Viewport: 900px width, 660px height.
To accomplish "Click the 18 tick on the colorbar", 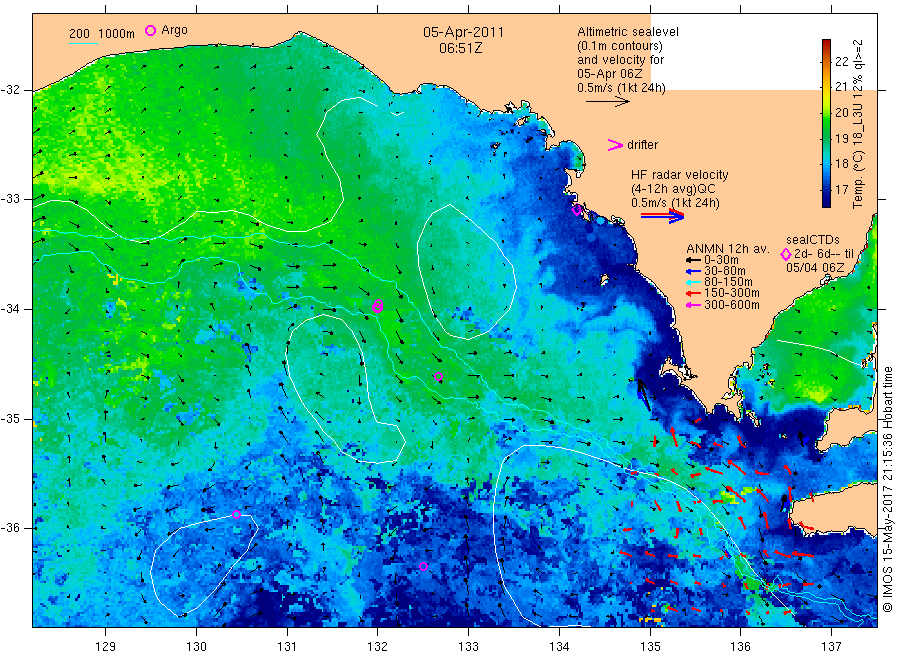I will [841, 164].
